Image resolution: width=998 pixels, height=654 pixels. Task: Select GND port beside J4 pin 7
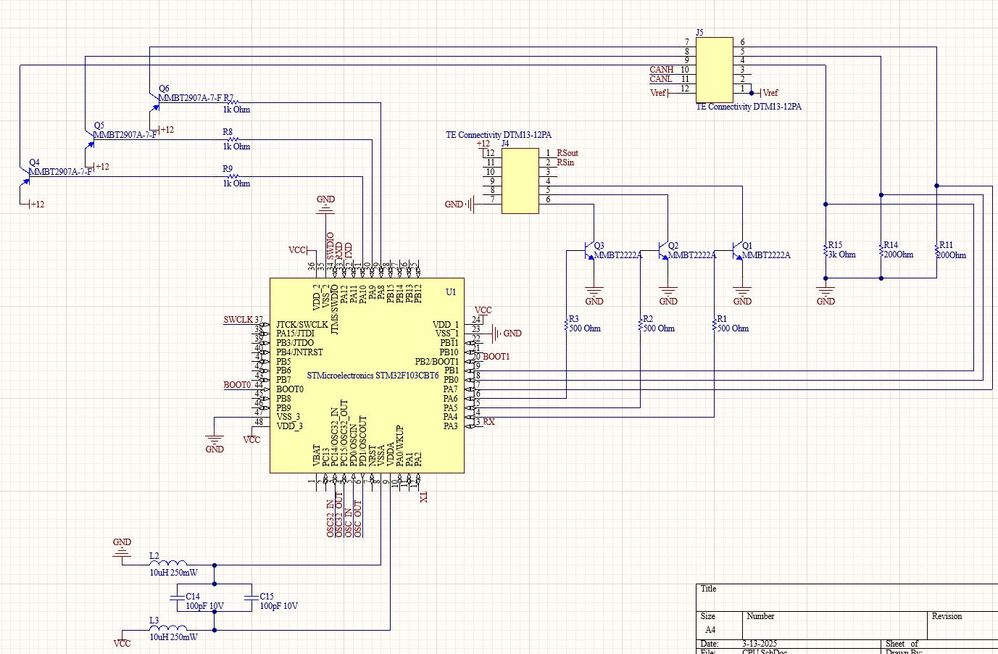click(x=460, y=204)
